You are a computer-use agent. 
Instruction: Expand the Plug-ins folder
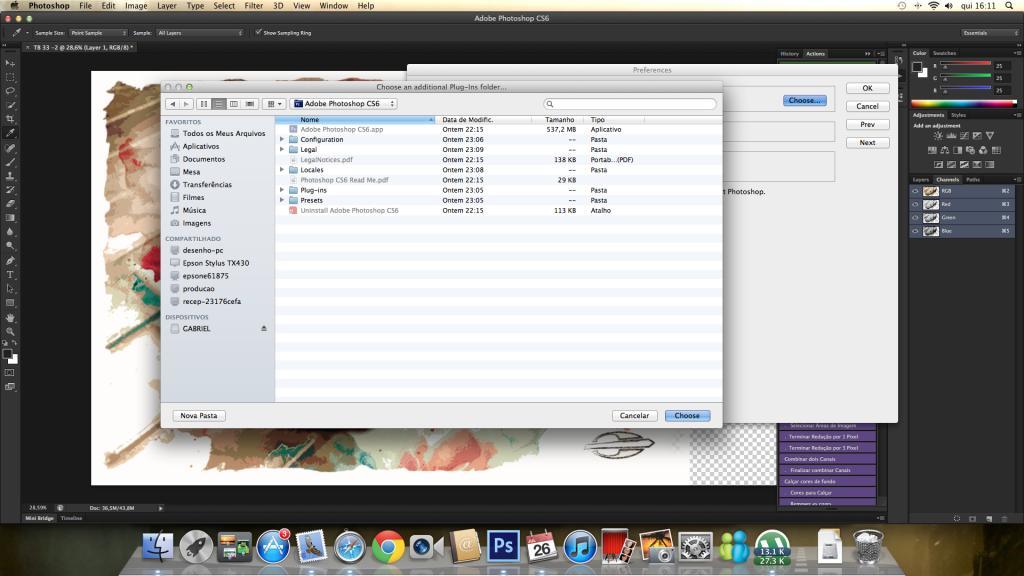282,190
